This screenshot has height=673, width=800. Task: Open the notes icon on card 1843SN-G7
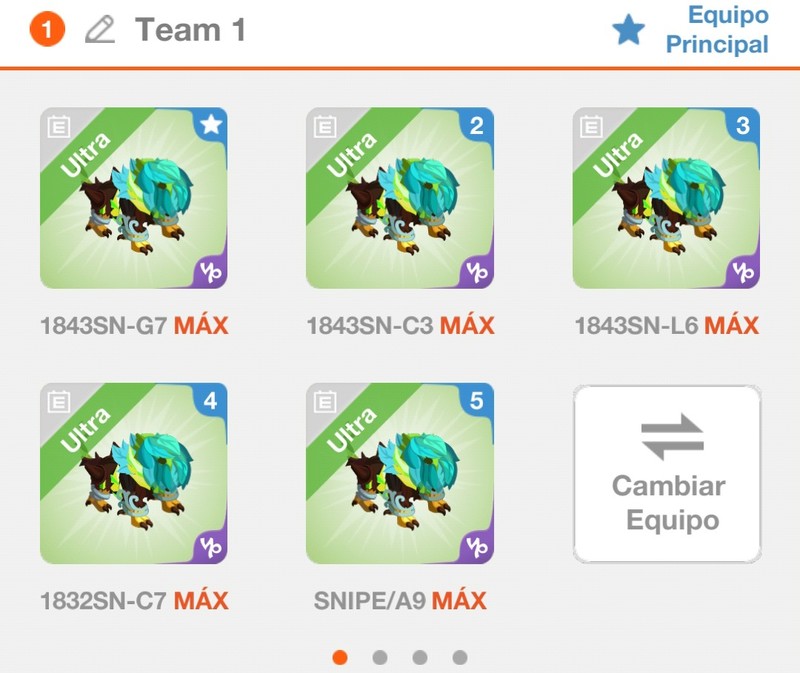(x=59, y=126)
